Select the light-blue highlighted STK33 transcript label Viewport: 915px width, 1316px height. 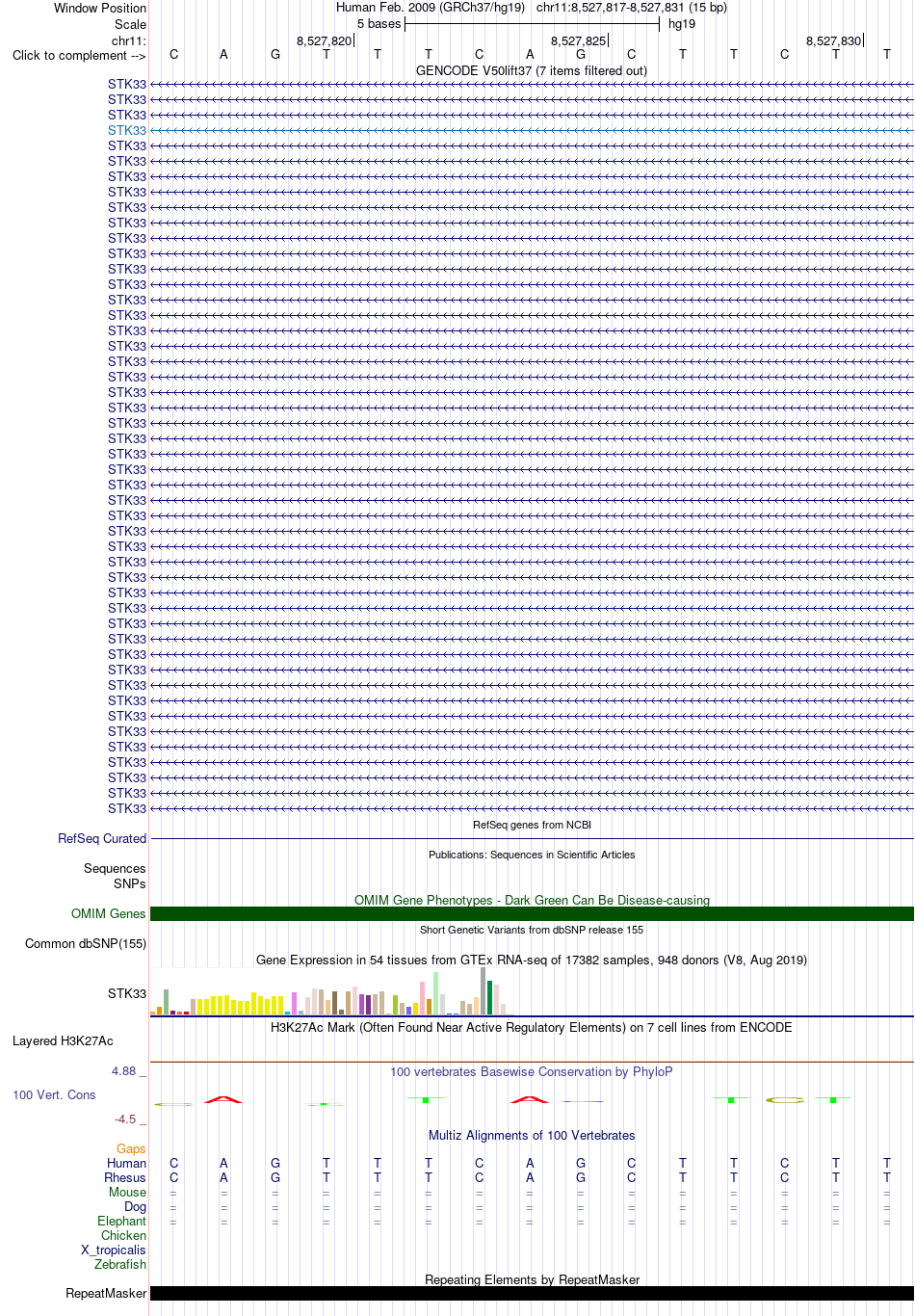(127, 130)
